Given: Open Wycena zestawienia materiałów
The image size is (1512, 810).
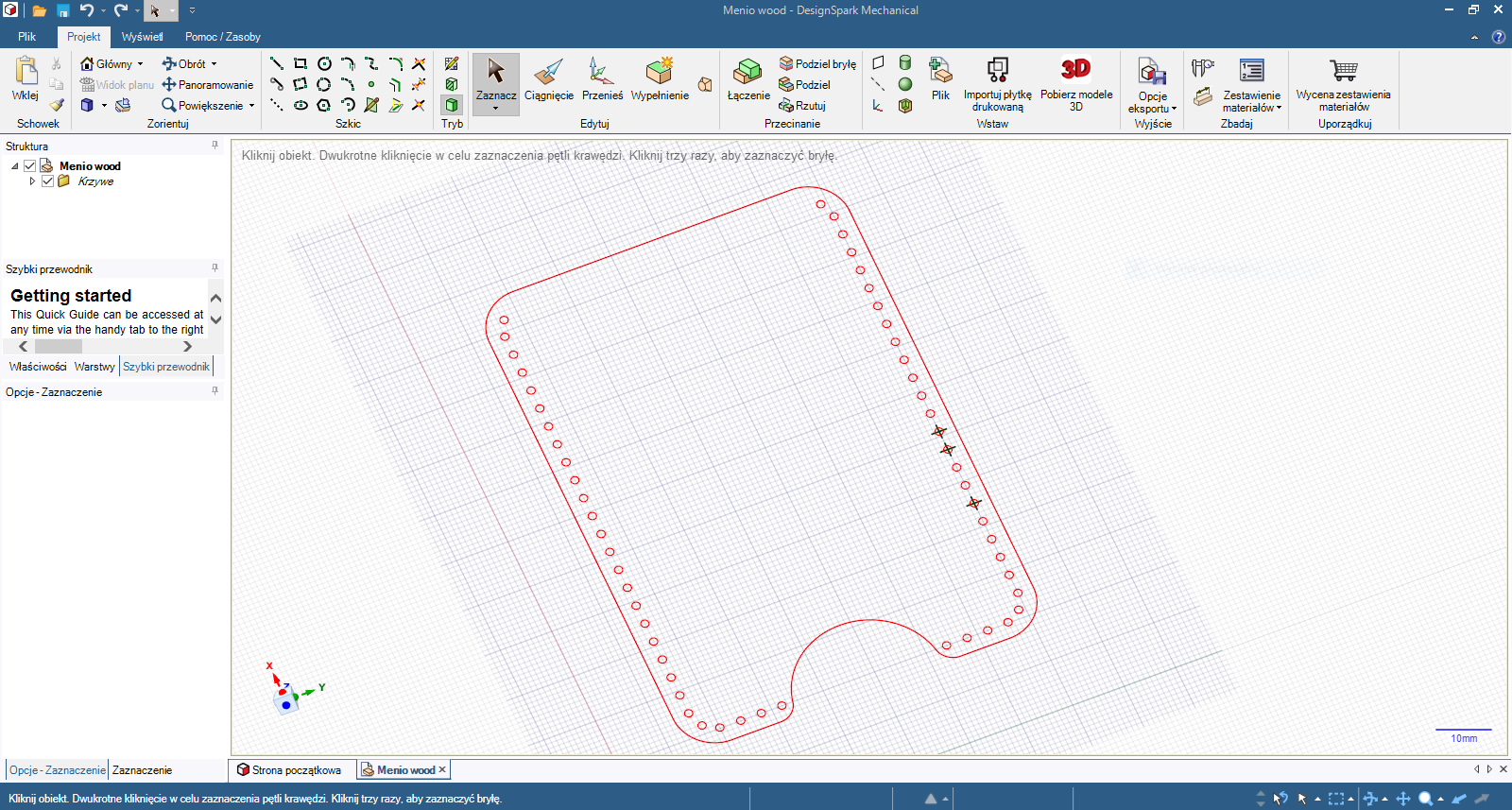Looking at the screenshot, I should point(1343,83).
